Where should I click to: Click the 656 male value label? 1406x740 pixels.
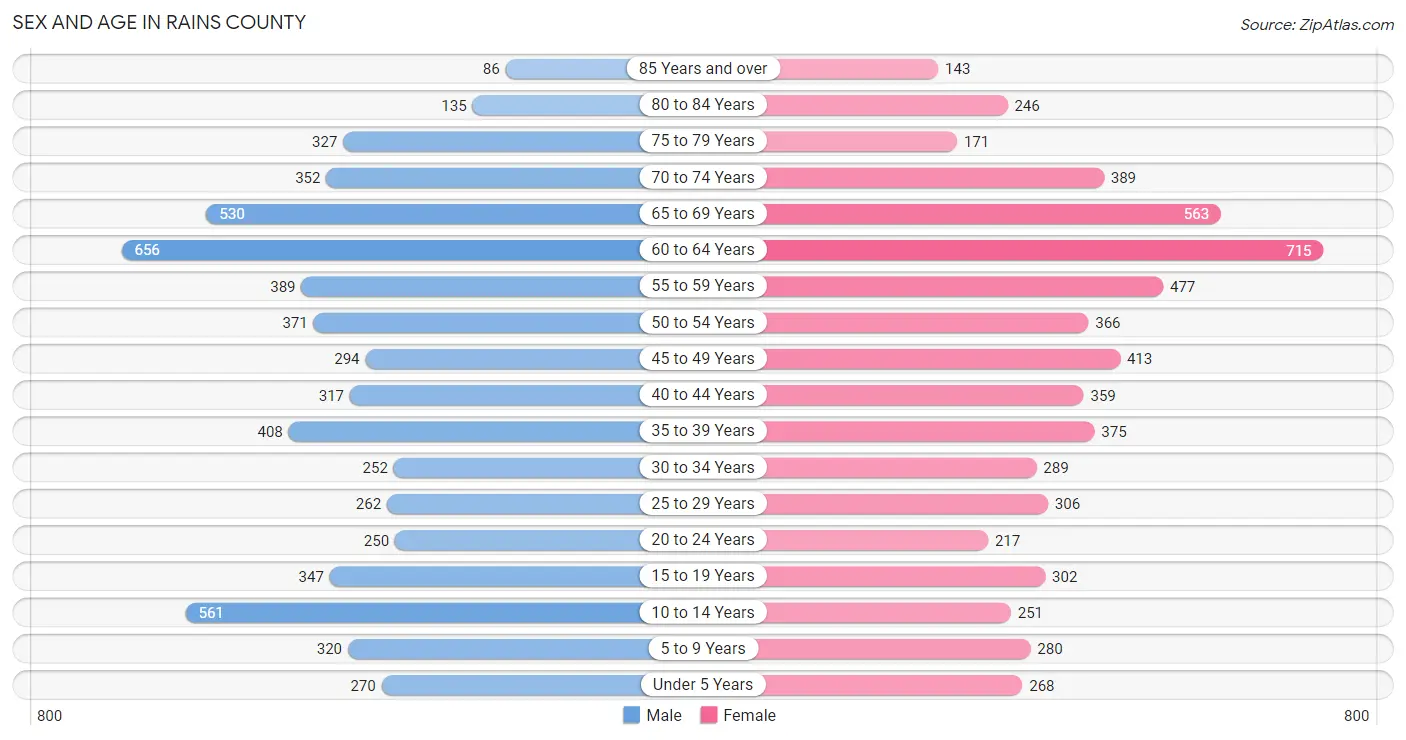[147, 250]
